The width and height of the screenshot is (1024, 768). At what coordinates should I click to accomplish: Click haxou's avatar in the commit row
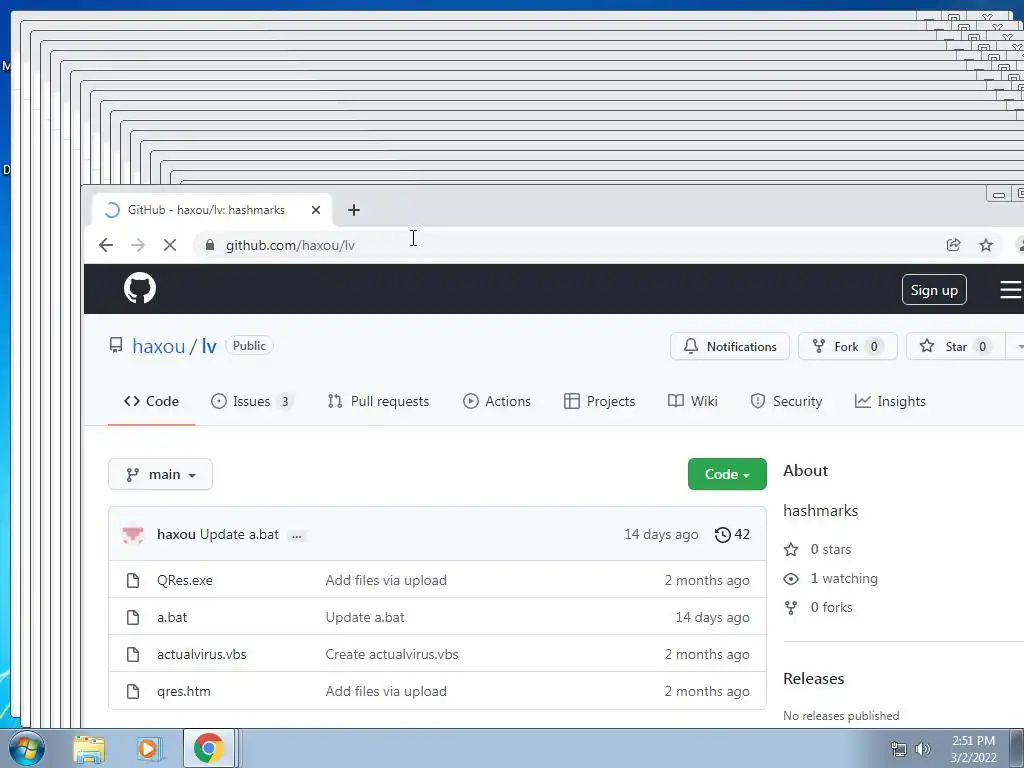[x=133, y=534]
